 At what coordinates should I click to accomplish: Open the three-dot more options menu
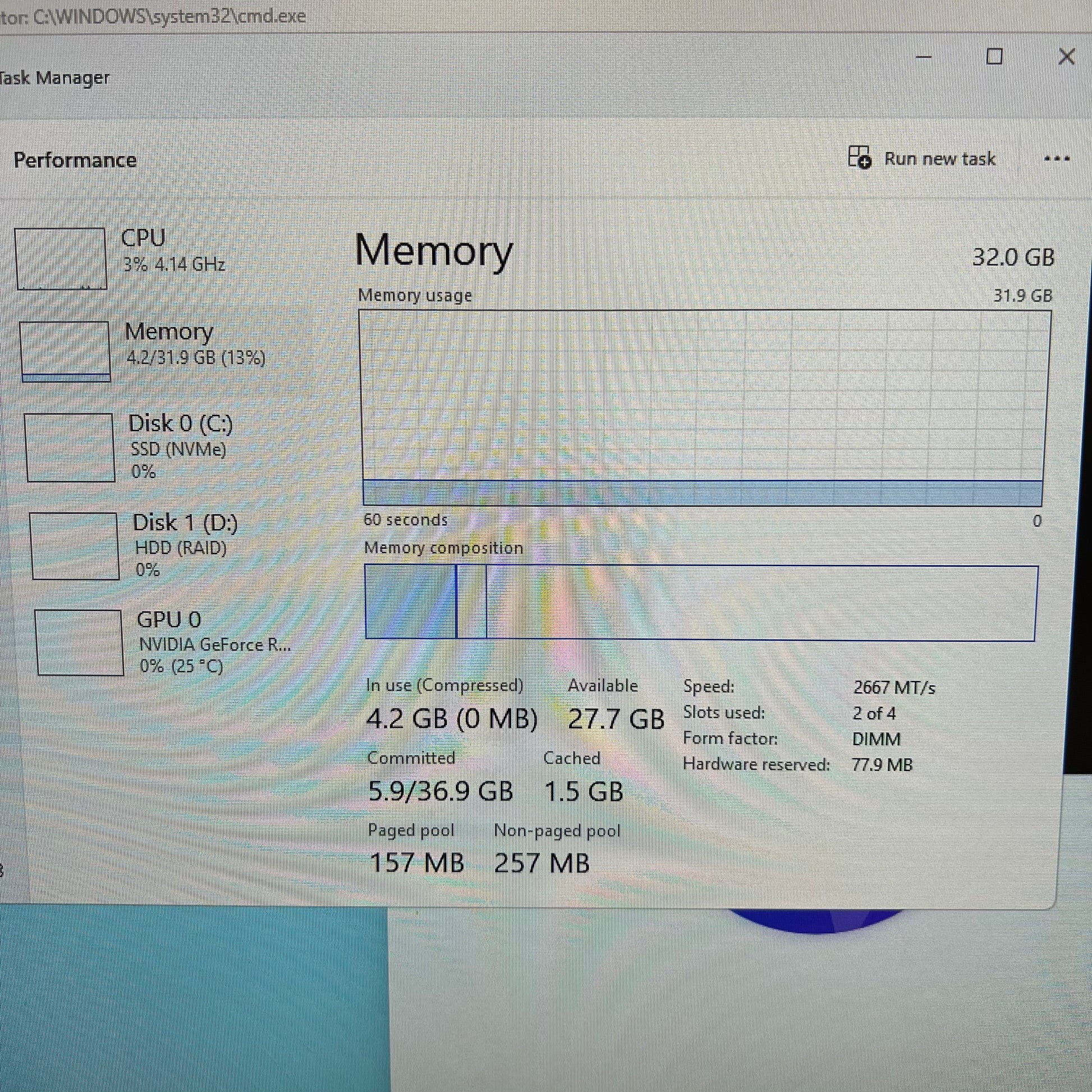click(x=1056, y=159)
